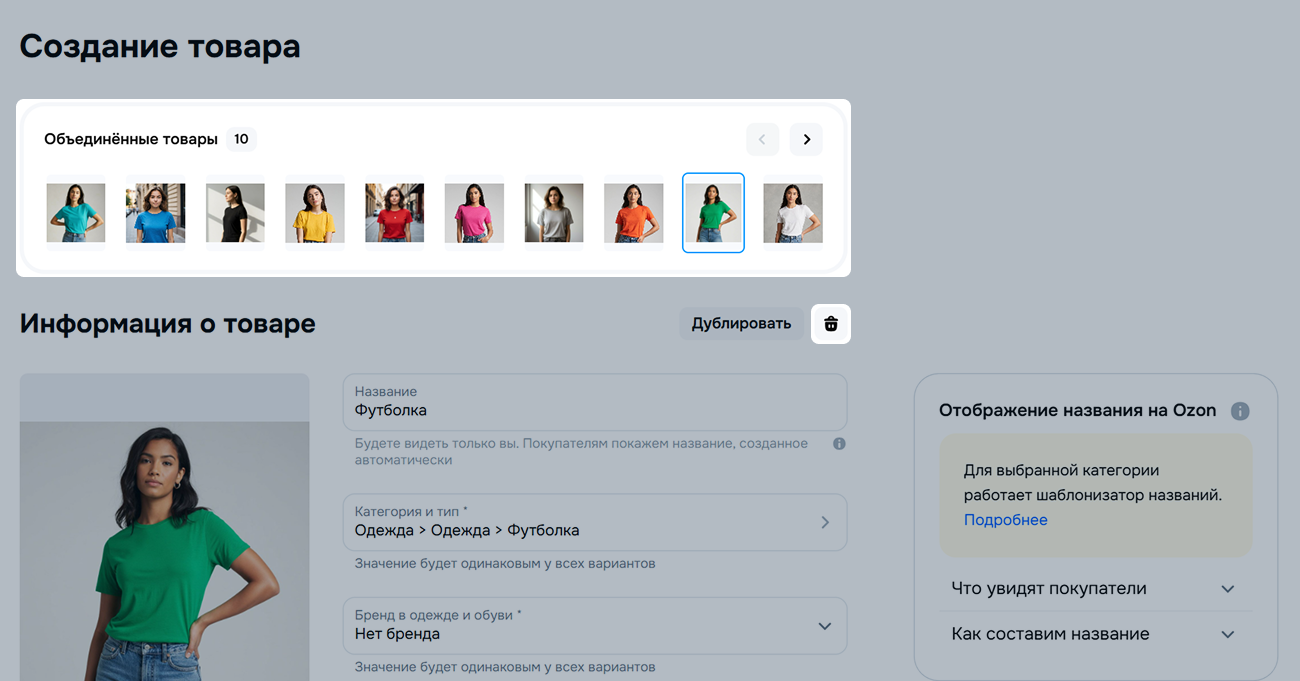Screen dimensions: 1300x681
Task: Open the Подробнее link
Action: (1005, 520)
